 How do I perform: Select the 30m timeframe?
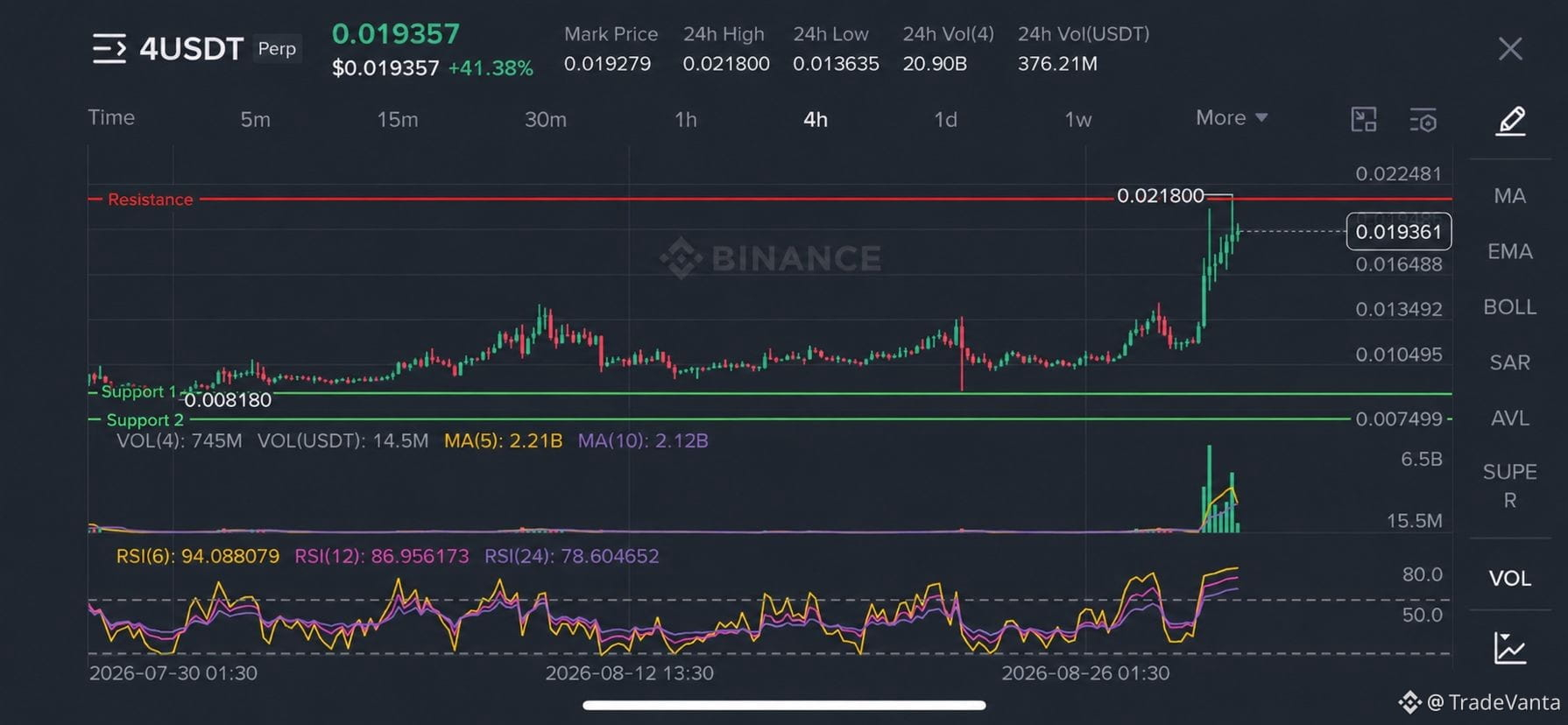(x=546, y=119)
